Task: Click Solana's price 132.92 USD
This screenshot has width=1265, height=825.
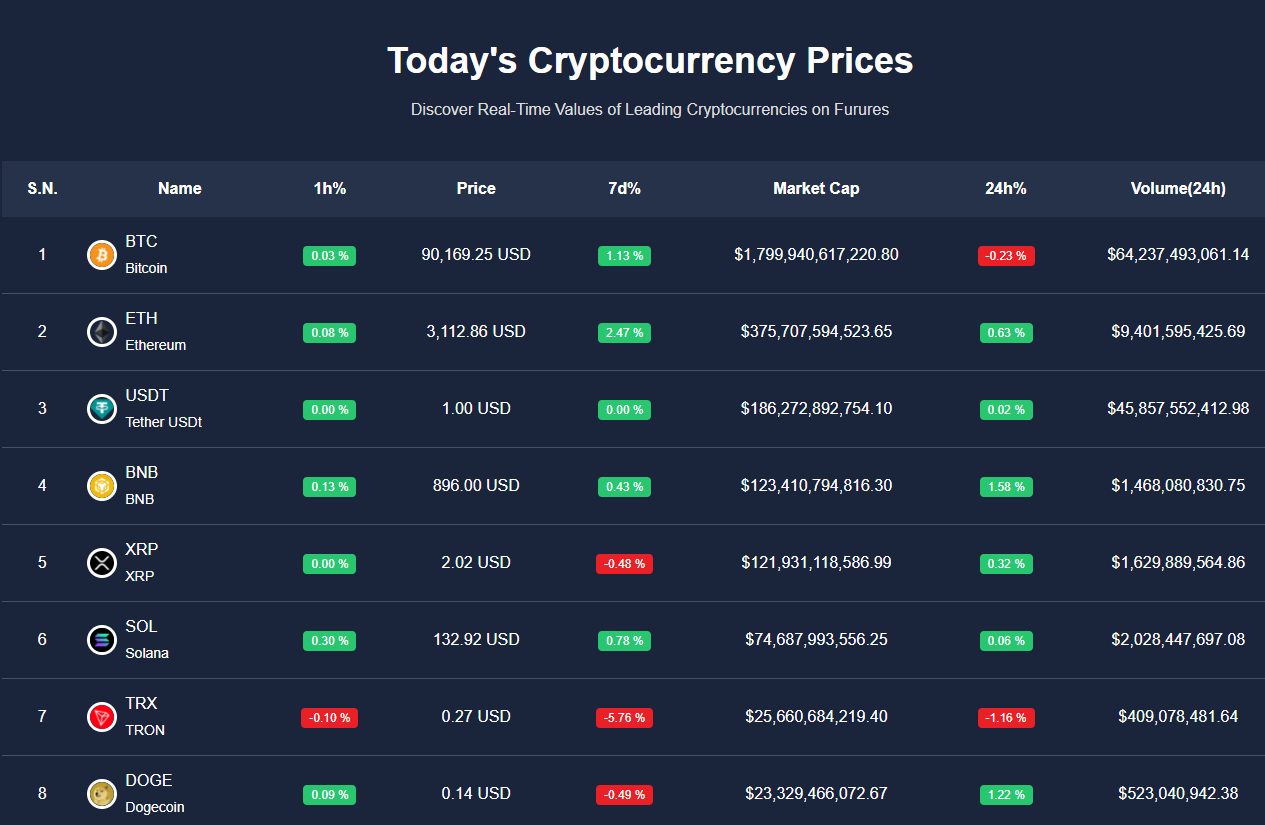Action: [x=476, y=639]
